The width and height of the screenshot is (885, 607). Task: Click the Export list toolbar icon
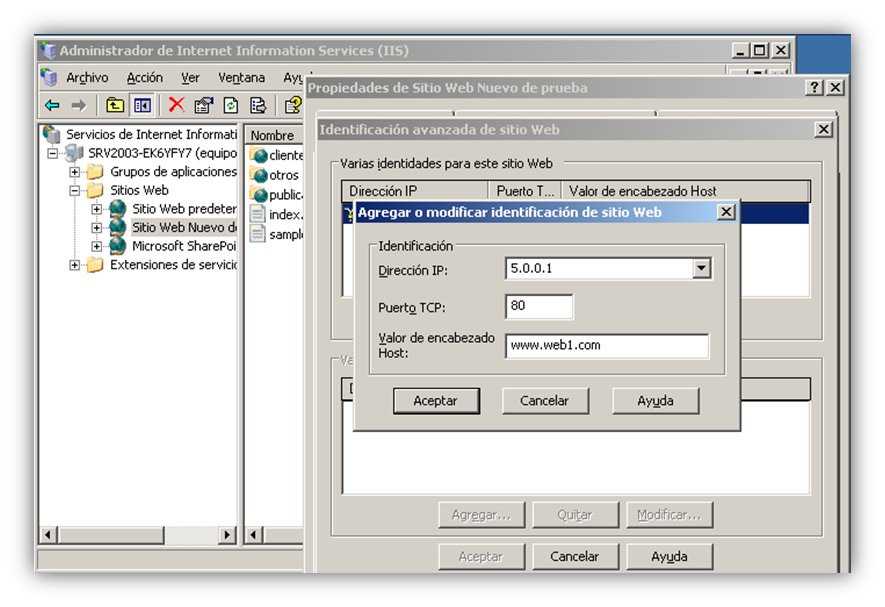pos(258,105)
